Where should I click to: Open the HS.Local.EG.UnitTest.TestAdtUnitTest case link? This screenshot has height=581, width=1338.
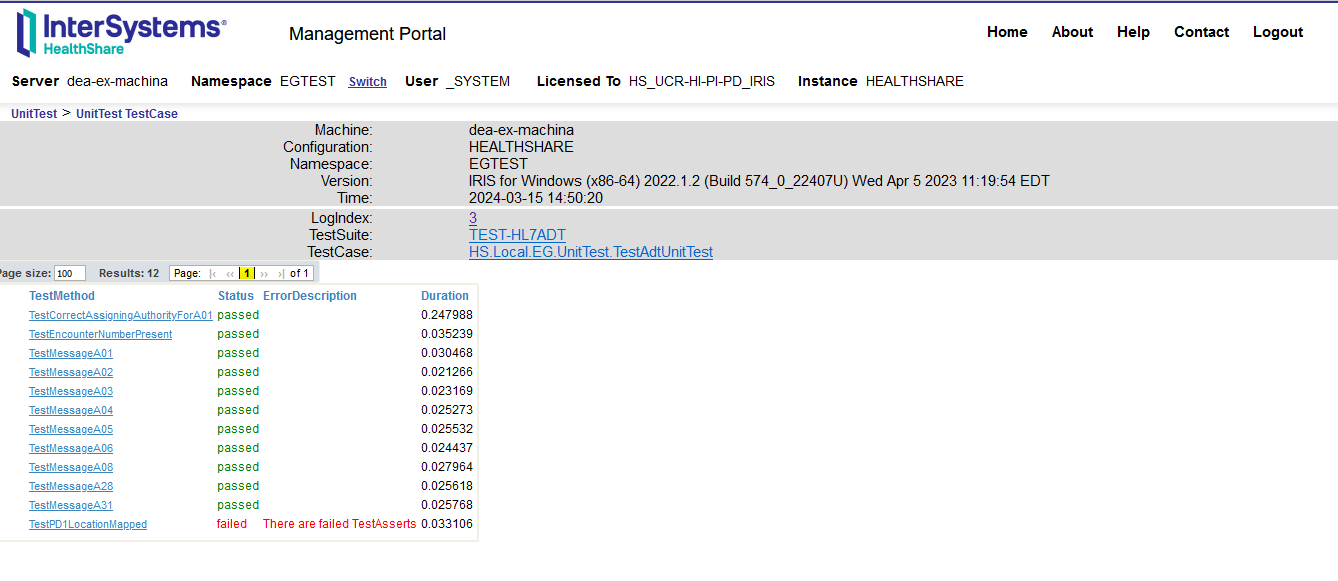[x=591, y=251]
